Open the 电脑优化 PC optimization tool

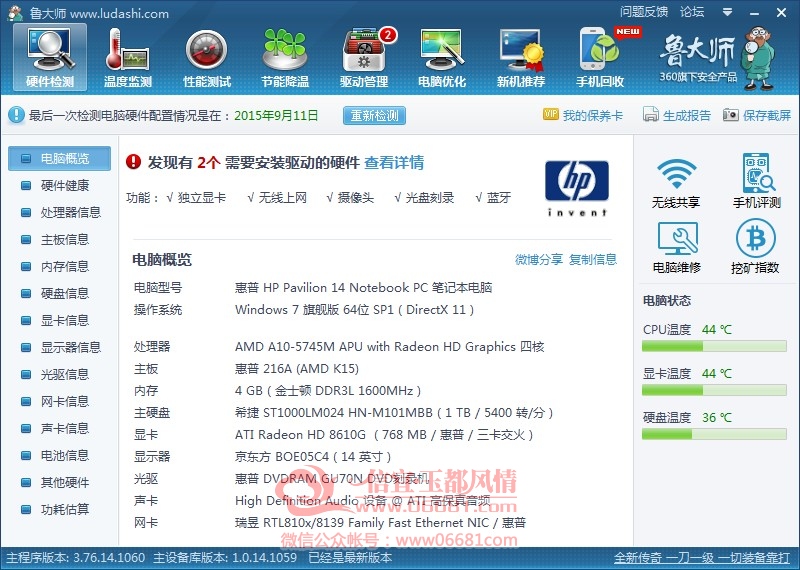pos(442,57)
